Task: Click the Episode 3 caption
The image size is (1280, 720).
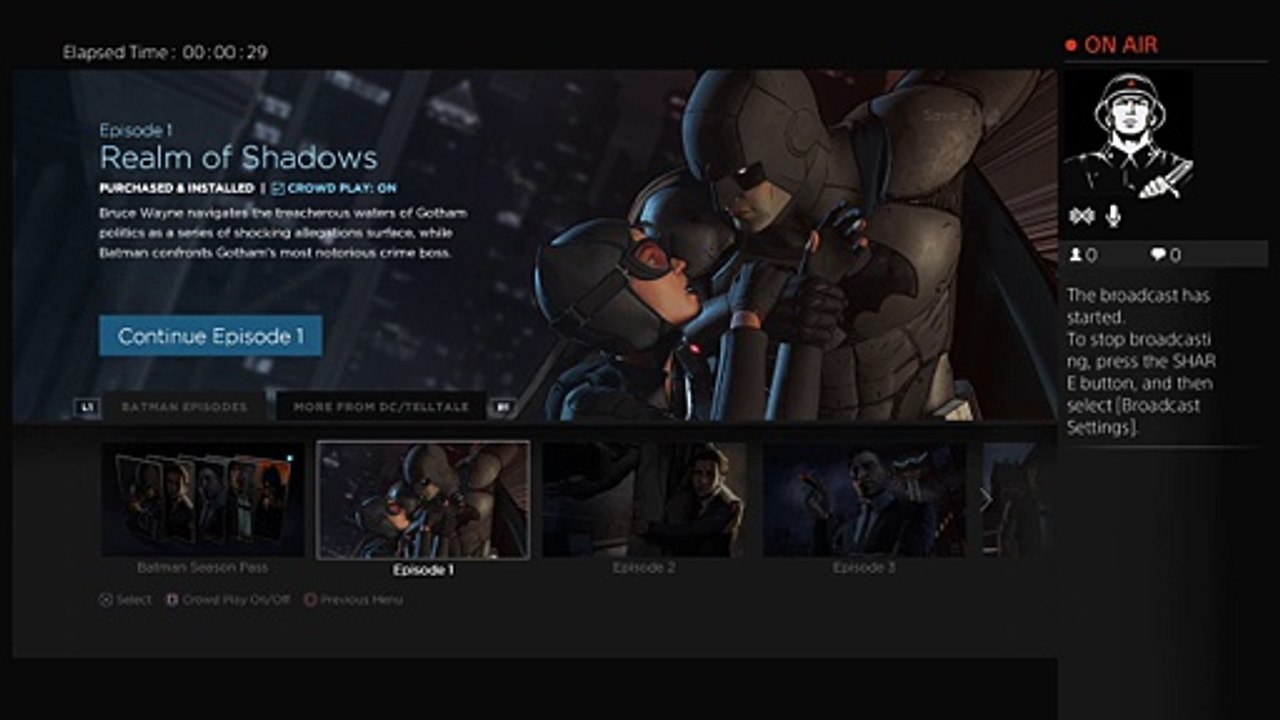Action: coord(864,567)
